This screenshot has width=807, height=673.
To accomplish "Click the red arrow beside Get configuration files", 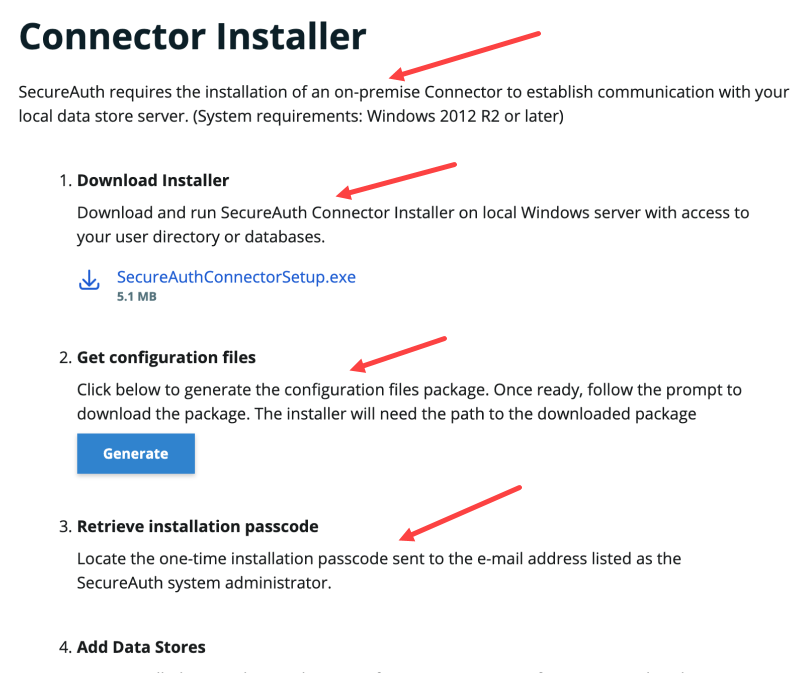I will pos(397,354).
